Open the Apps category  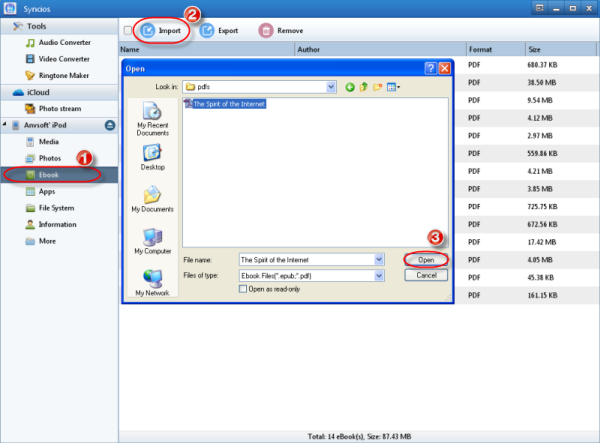(40, 191)
